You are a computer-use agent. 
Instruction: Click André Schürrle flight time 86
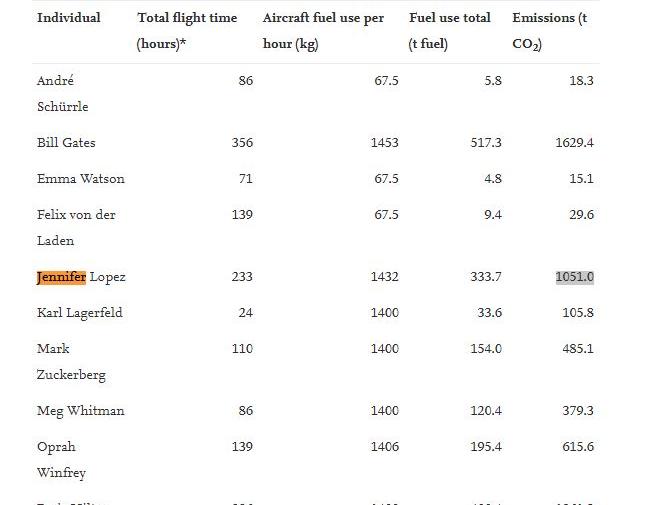[245, 81]
